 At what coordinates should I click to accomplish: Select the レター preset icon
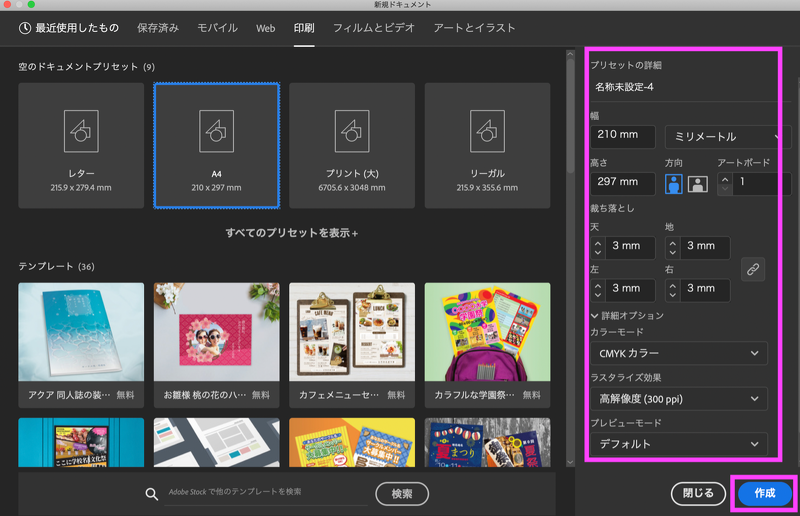point(81,127)
